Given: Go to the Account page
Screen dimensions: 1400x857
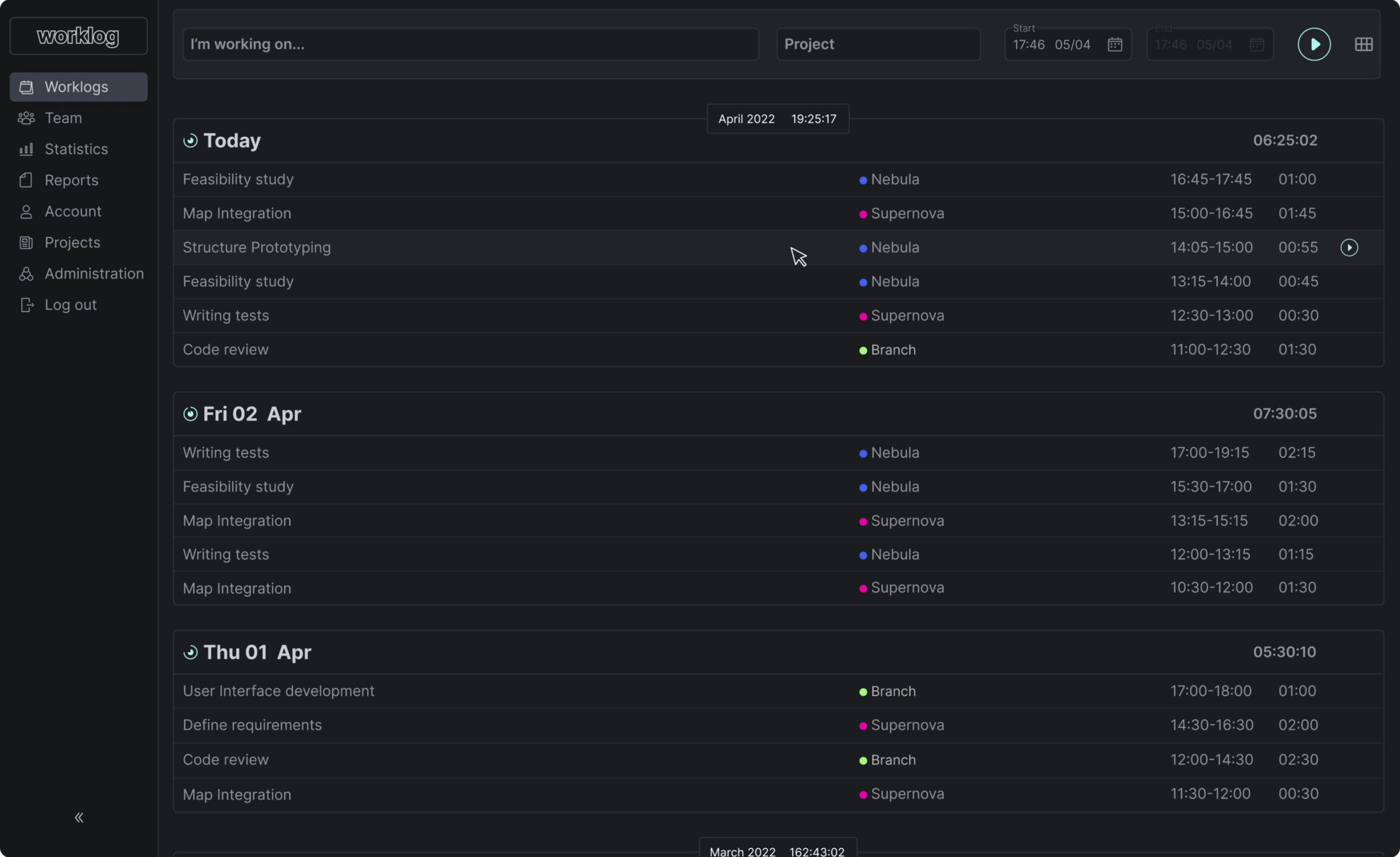Looking at the screenshot, I should coord(26,211).
